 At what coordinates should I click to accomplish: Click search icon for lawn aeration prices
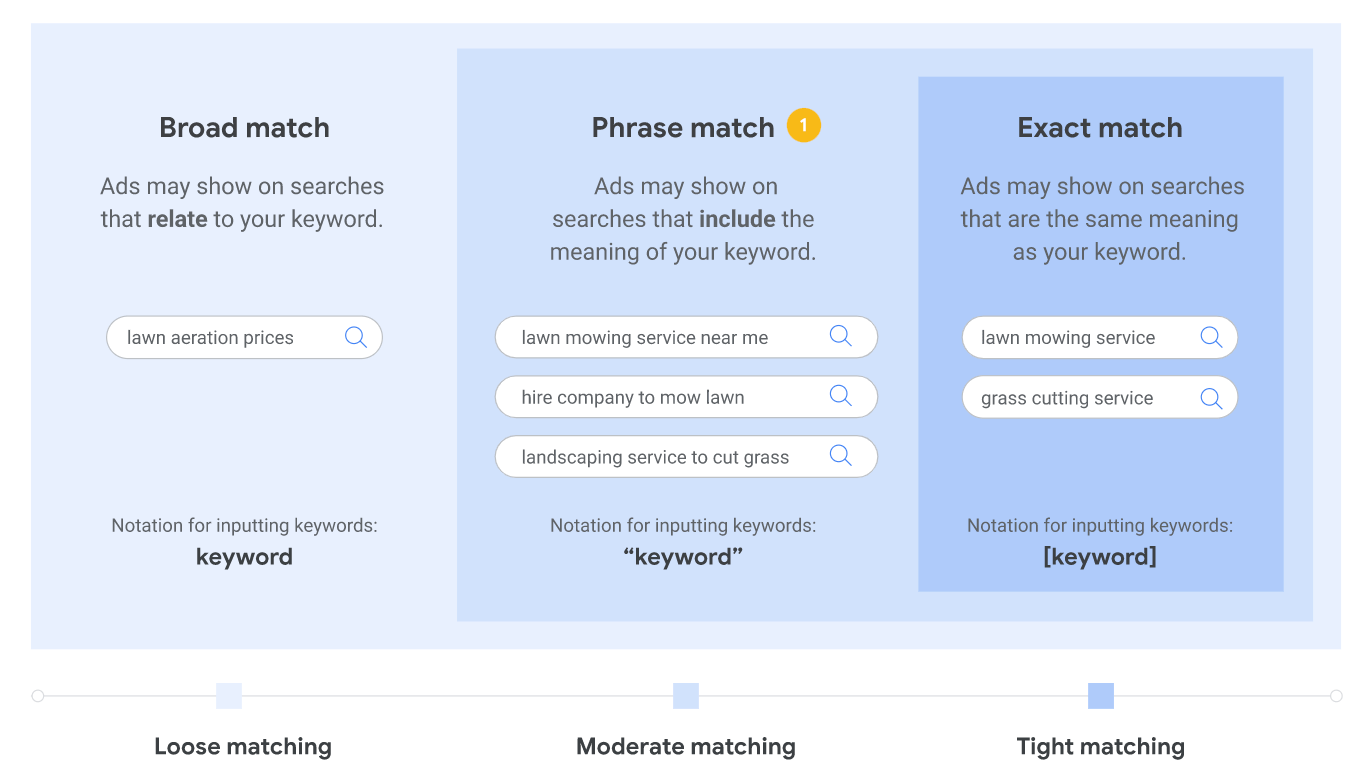(355, 337)
